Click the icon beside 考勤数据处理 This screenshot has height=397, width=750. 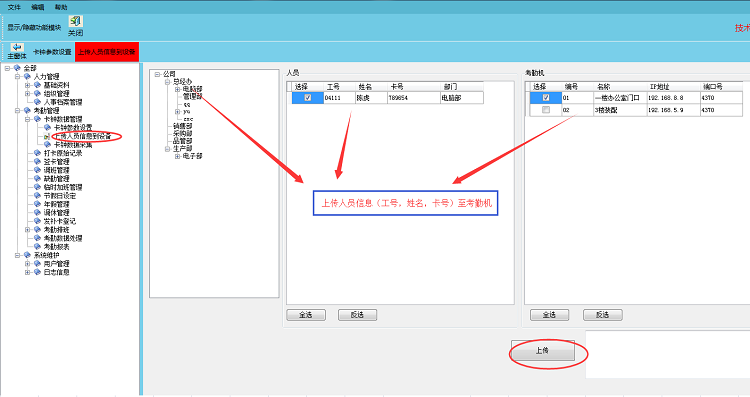pyautogui.click(x=37, y=238)
